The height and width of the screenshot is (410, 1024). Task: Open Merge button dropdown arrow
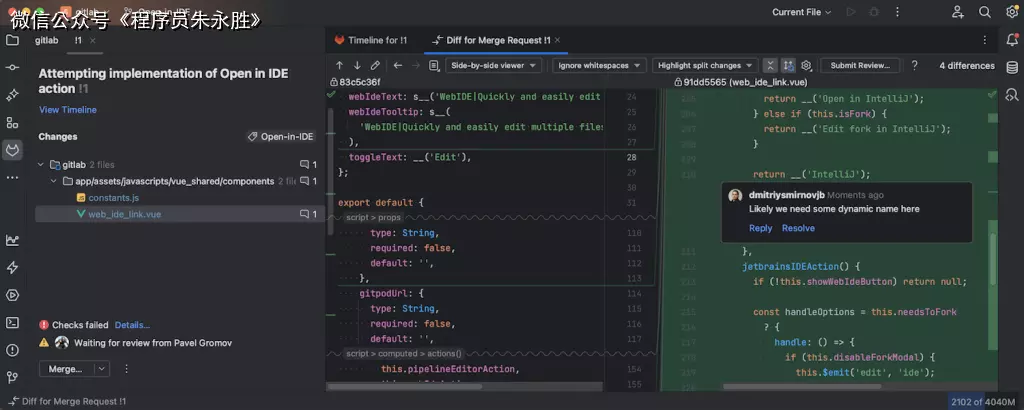click(x=102, y=369)
